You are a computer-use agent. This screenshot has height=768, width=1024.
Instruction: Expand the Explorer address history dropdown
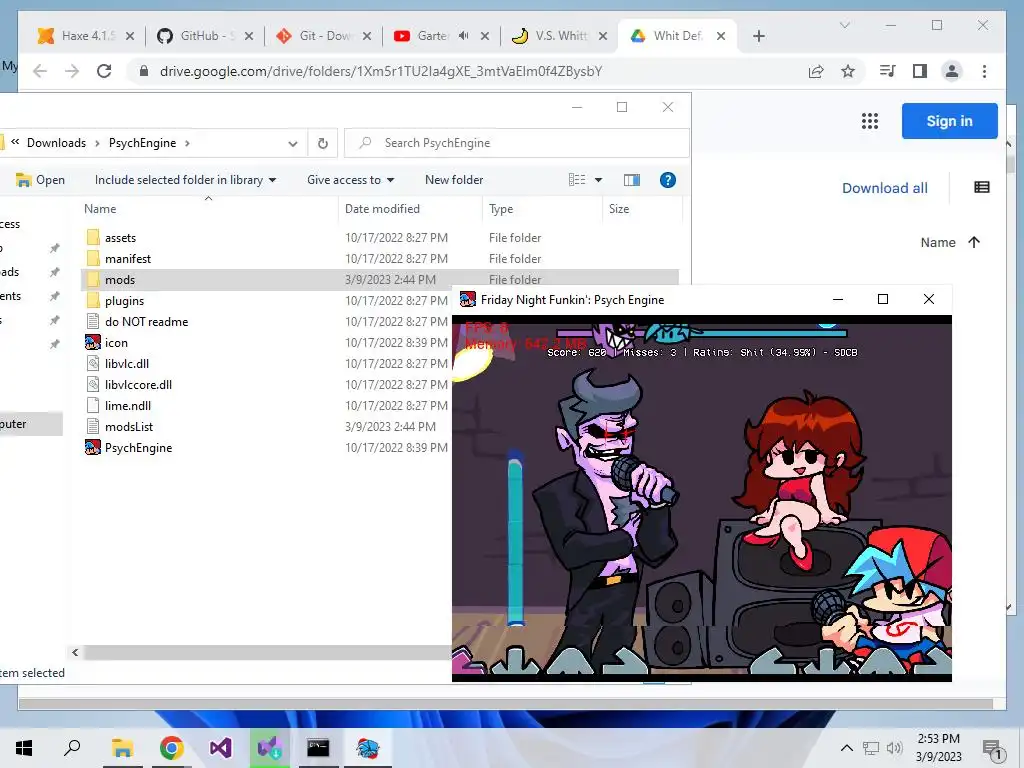(293, 143)
